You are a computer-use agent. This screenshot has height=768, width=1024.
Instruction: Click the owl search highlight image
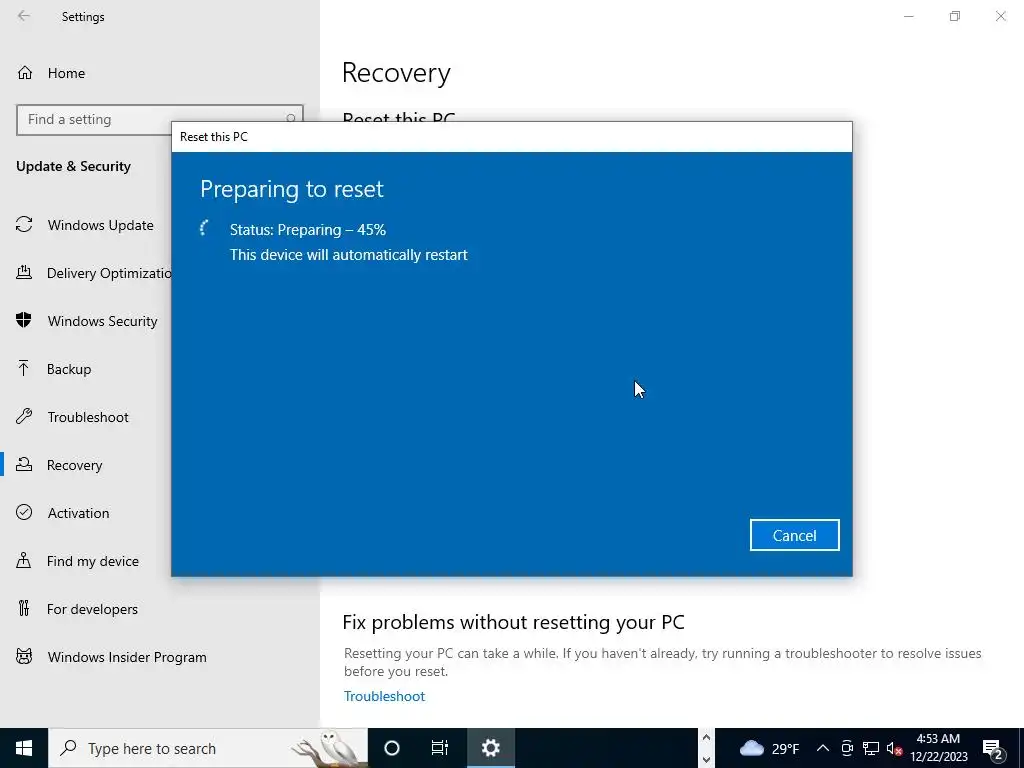tap(330, 748)
